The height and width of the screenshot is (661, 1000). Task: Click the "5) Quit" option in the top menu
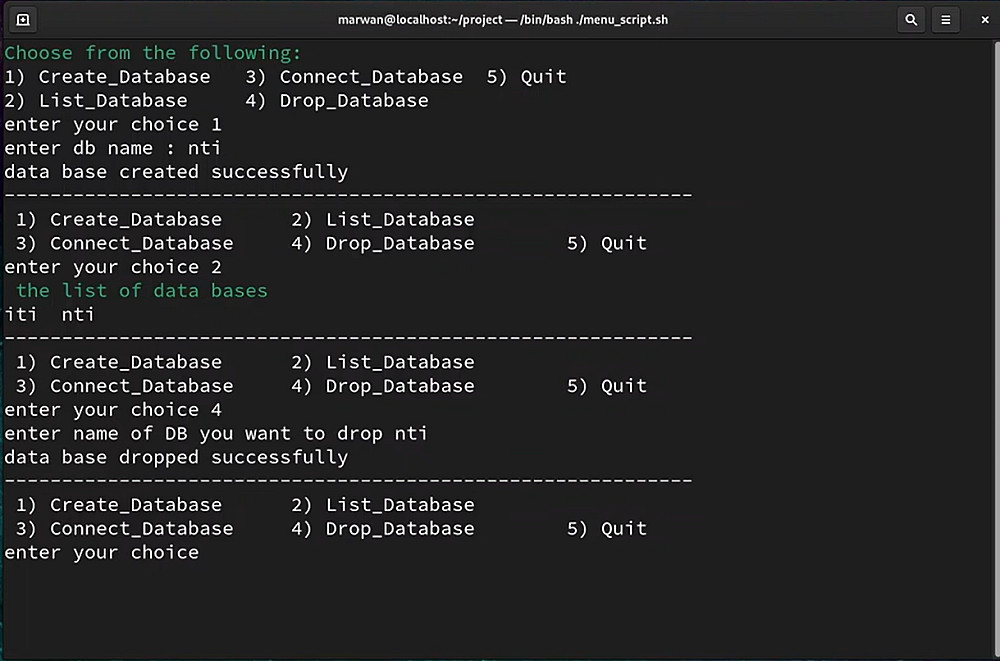click(527, 77)
